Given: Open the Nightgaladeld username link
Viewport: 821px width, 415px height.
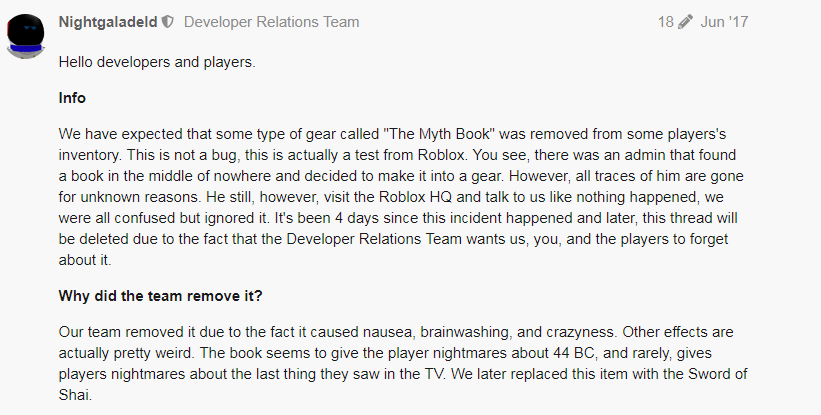Looking at the screenshot, I should point(108,22).
